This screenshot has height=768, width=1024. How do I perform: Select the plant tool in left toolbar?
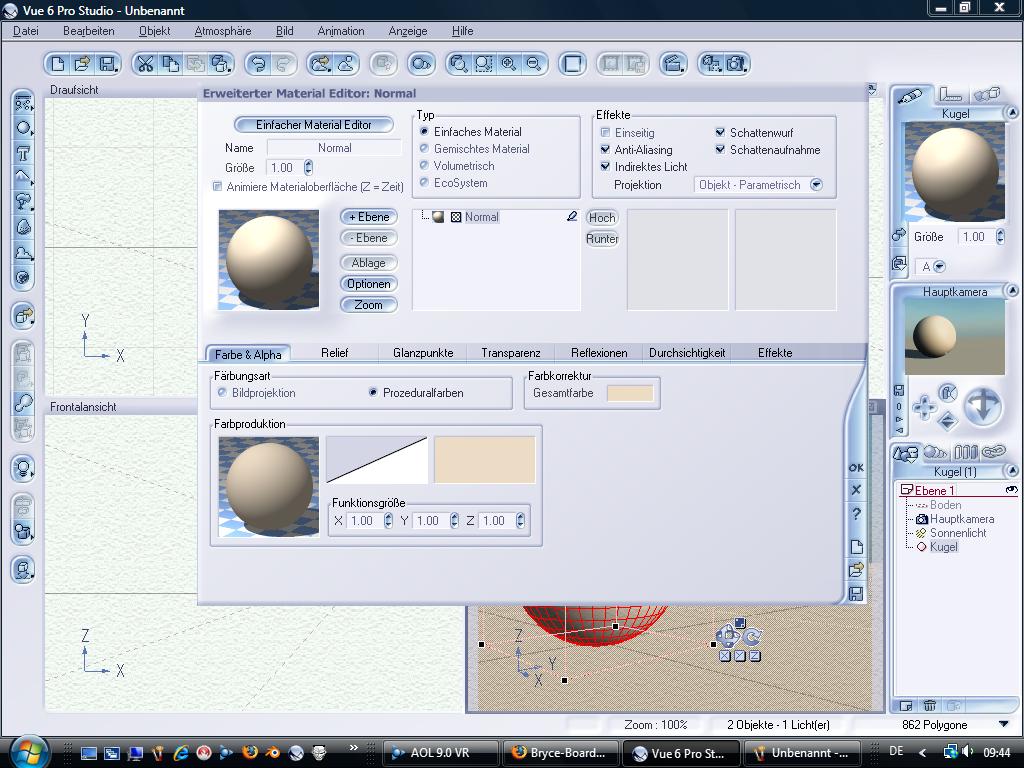pyautogui.click(x=24, y=202)
